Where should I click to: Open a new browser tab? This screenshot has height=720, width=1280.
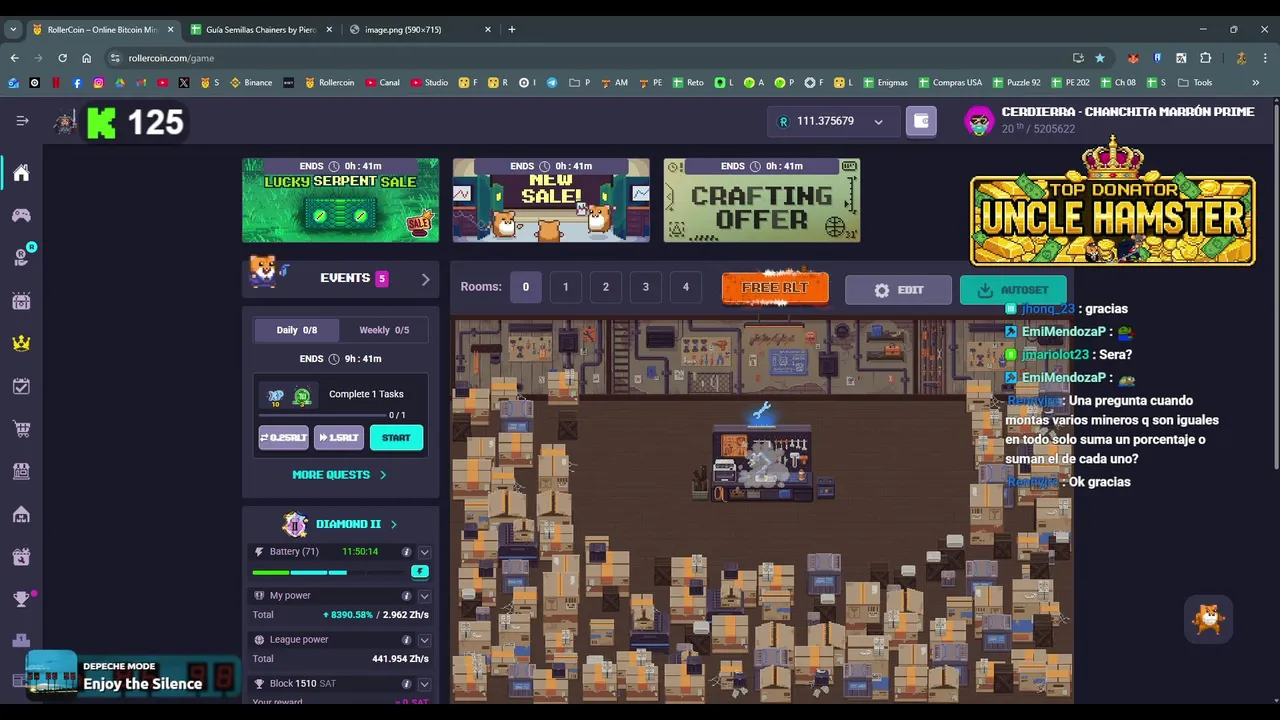[x=512, y=30]
